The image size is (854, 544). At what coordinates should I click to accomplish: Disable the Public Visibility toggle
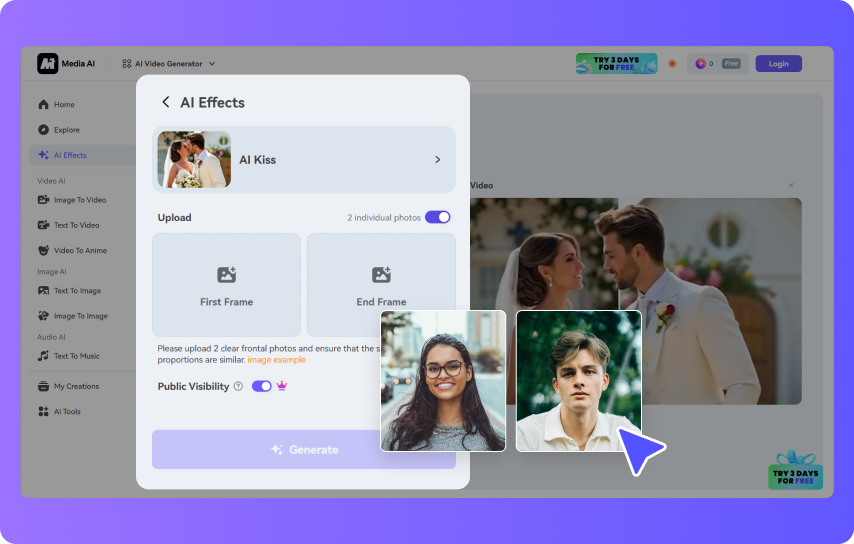[x=261, y=386]
